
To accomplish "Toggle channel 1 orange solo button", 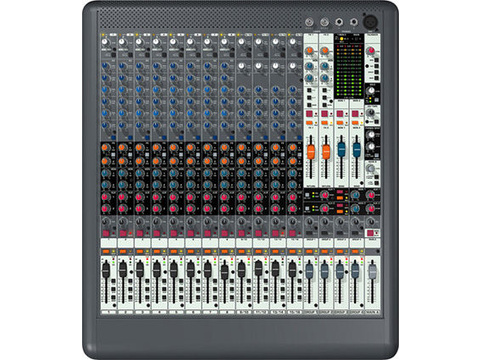I will 106,251.
